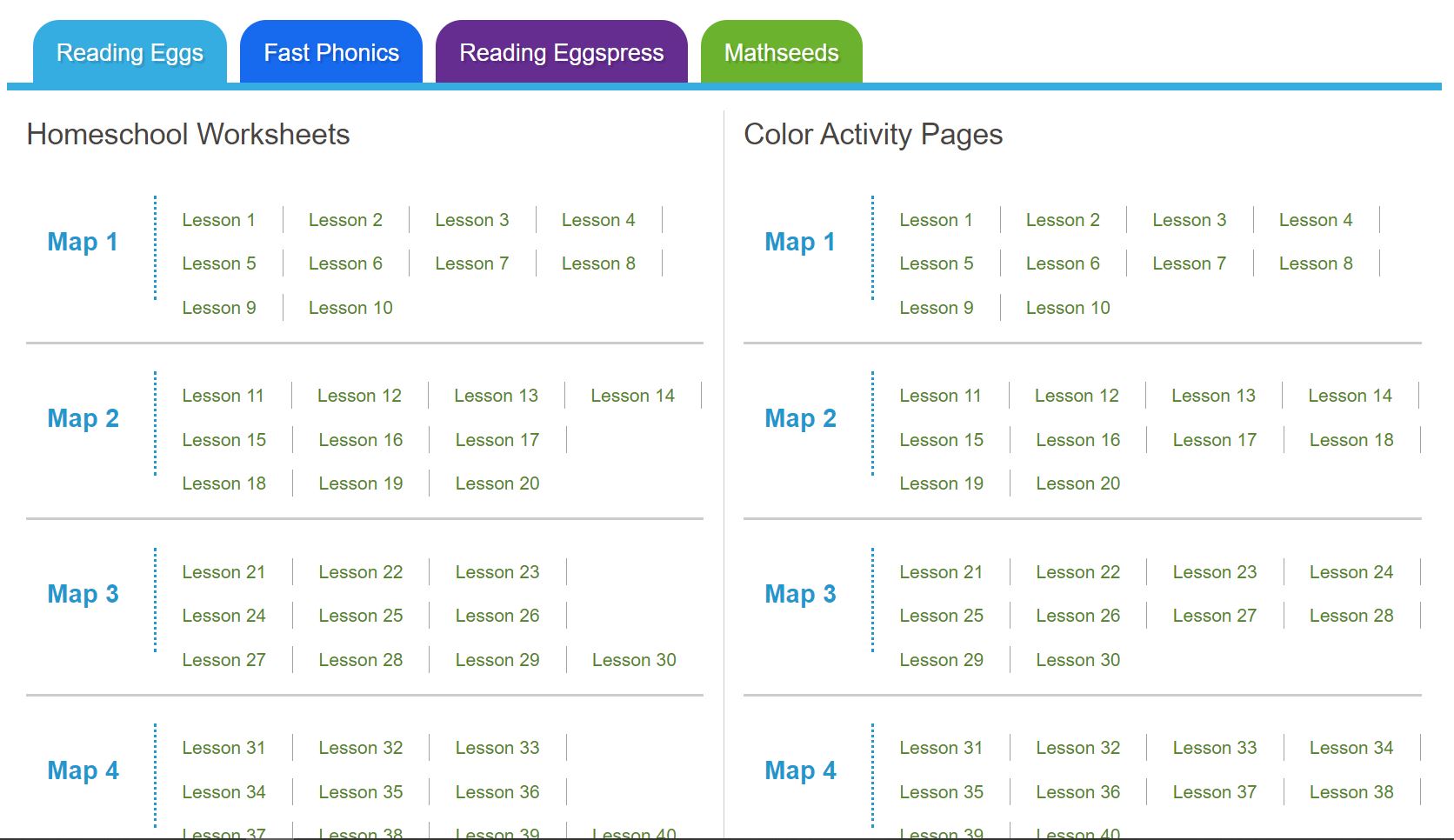
Task: Click Lesson 10 in Homeschool Worksheets
Action: coord(350,308)
